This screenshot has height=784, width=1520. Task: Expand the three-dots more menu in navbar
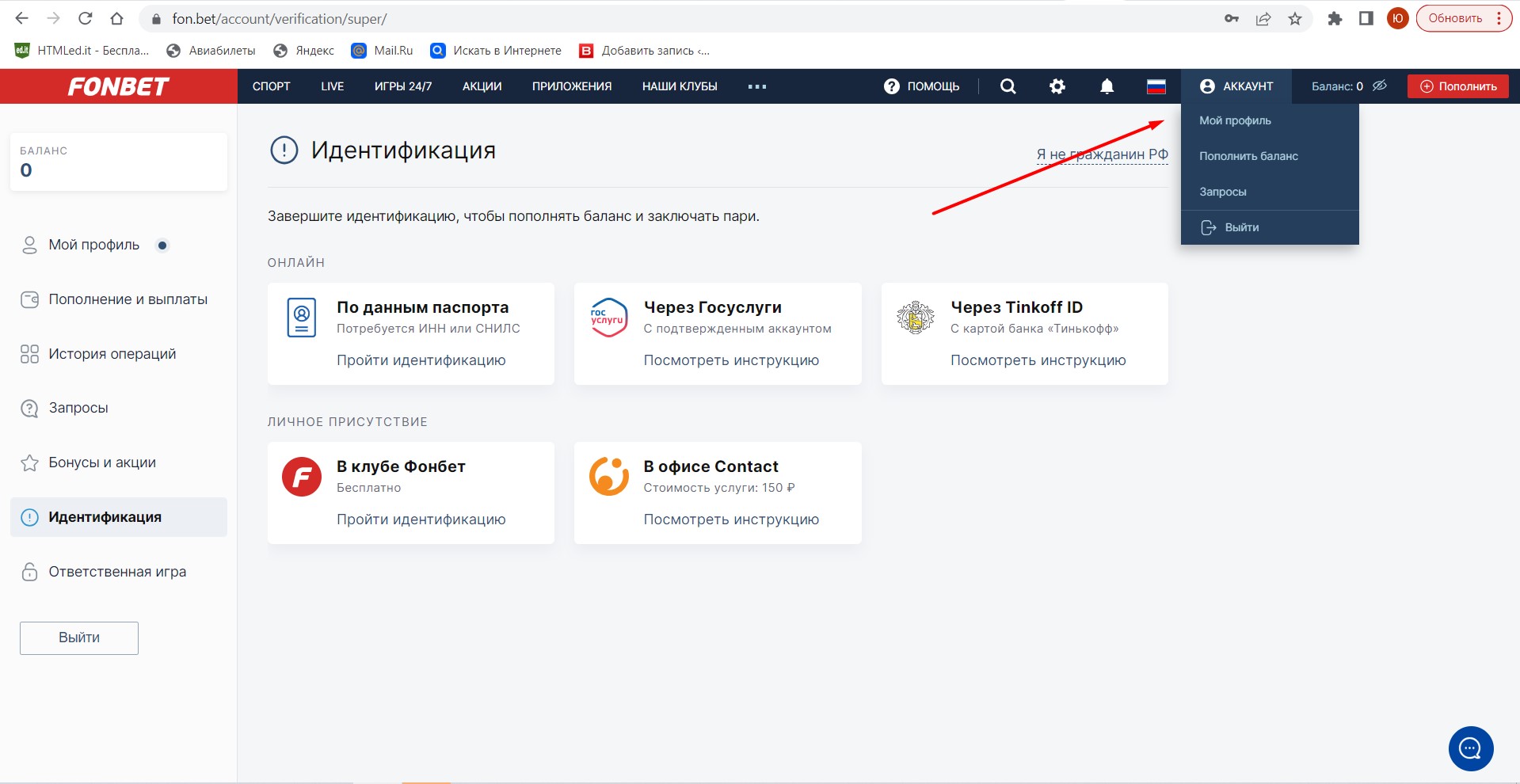[756, 86]
